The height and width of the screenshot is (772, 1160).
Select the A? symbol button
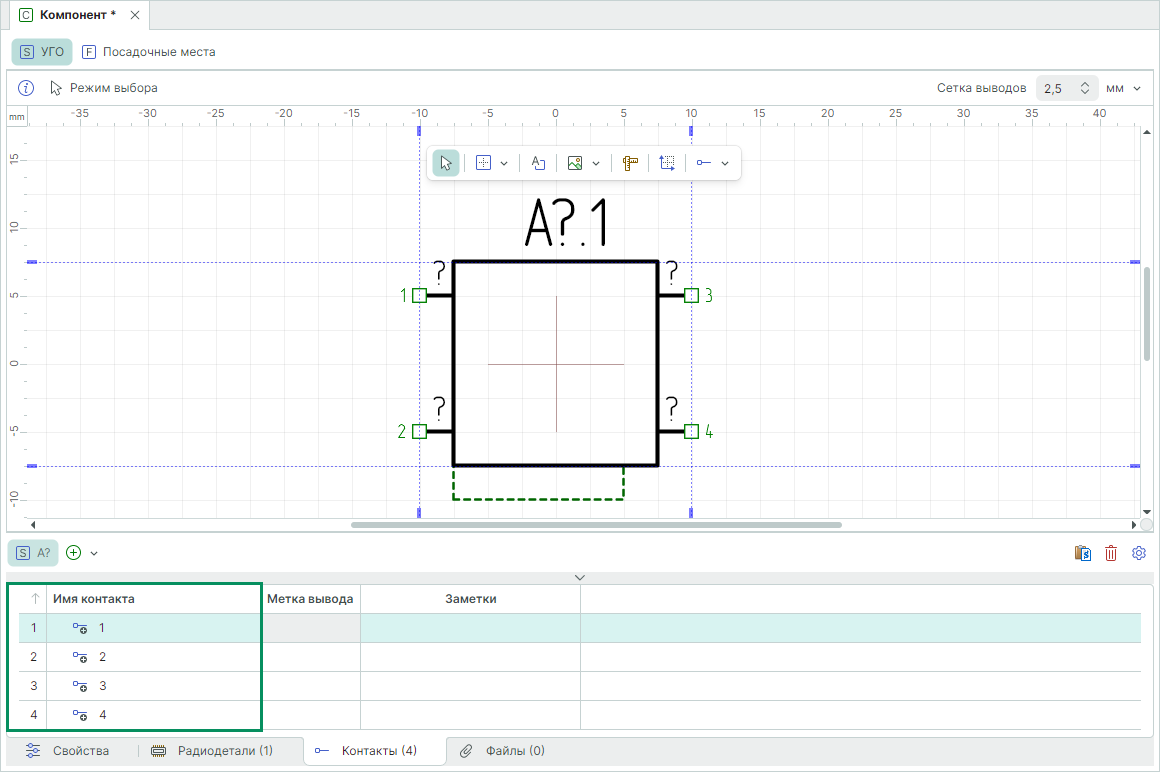click(x=34, y=552)
